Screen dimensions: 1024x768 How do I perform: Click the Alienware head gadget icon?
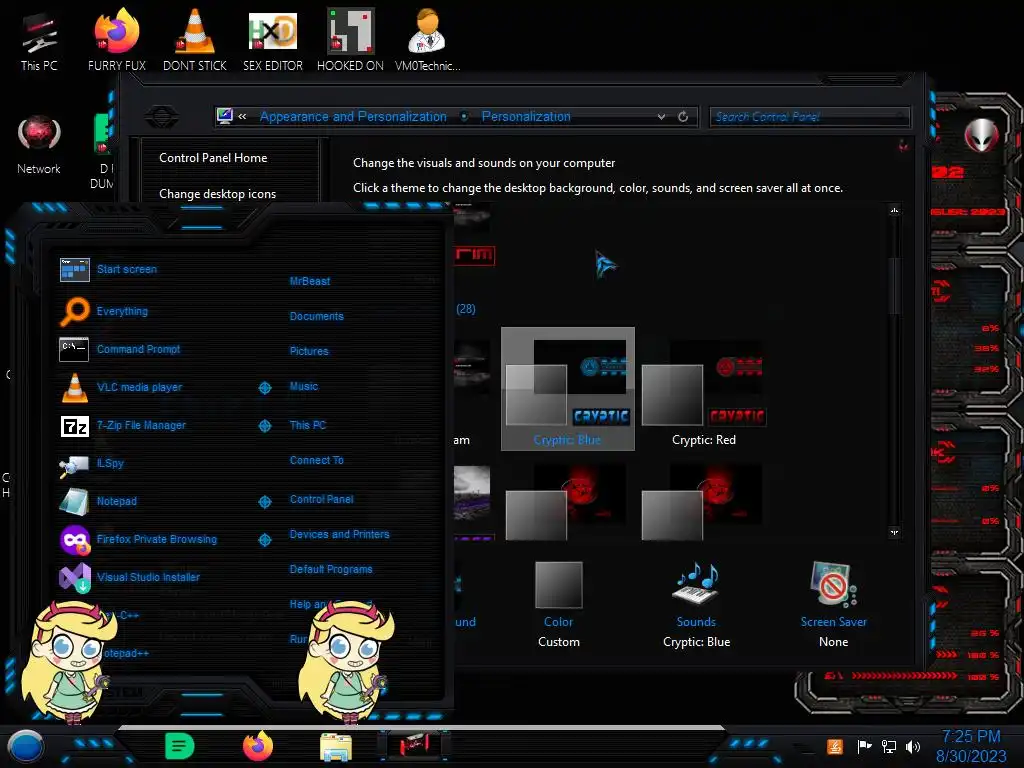[x=981, y=136]
